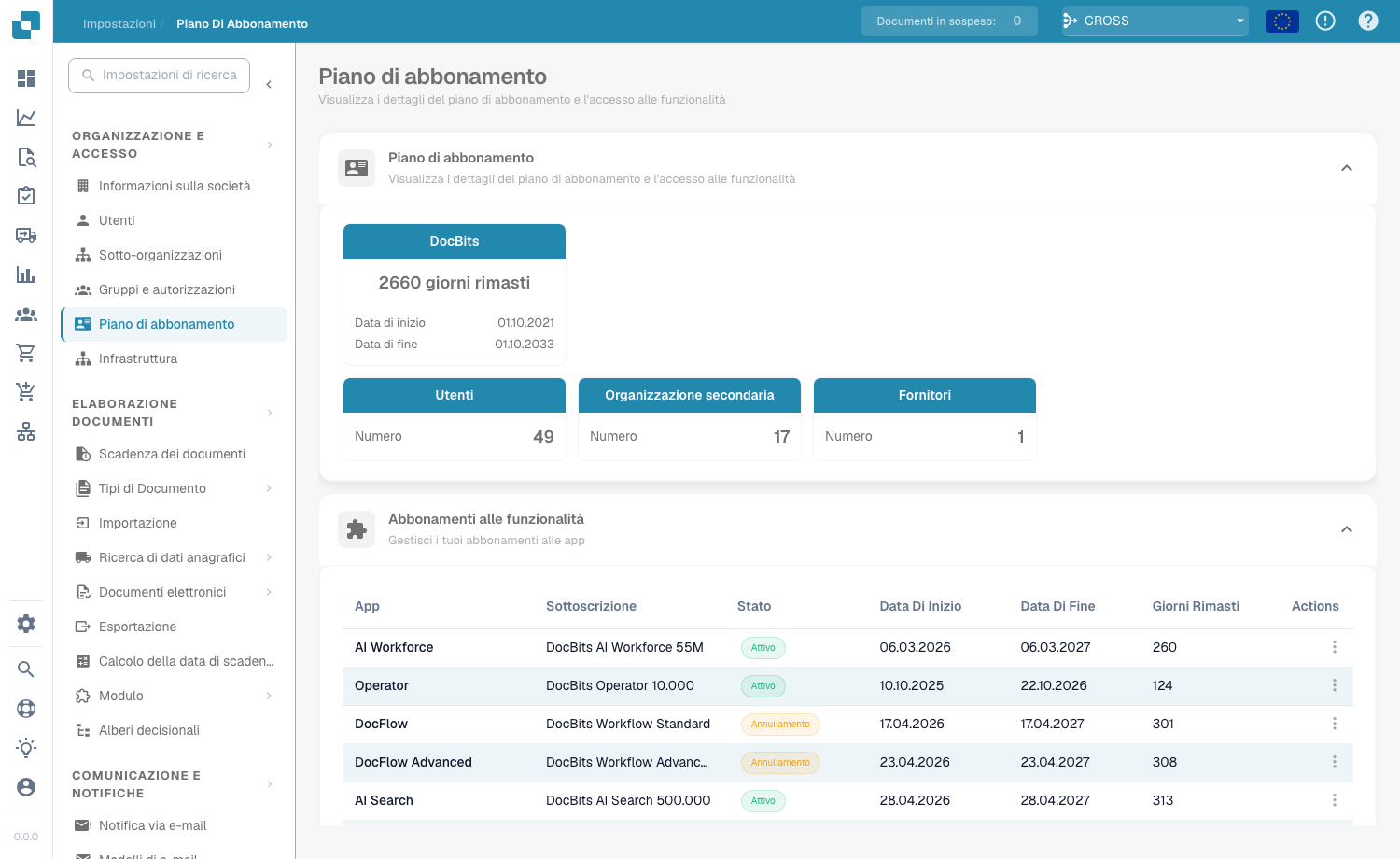Image resolution: width=1400 pixels, height=859 pixels.
Task: Open the Esportazione settings page
Action: [174, 627]
